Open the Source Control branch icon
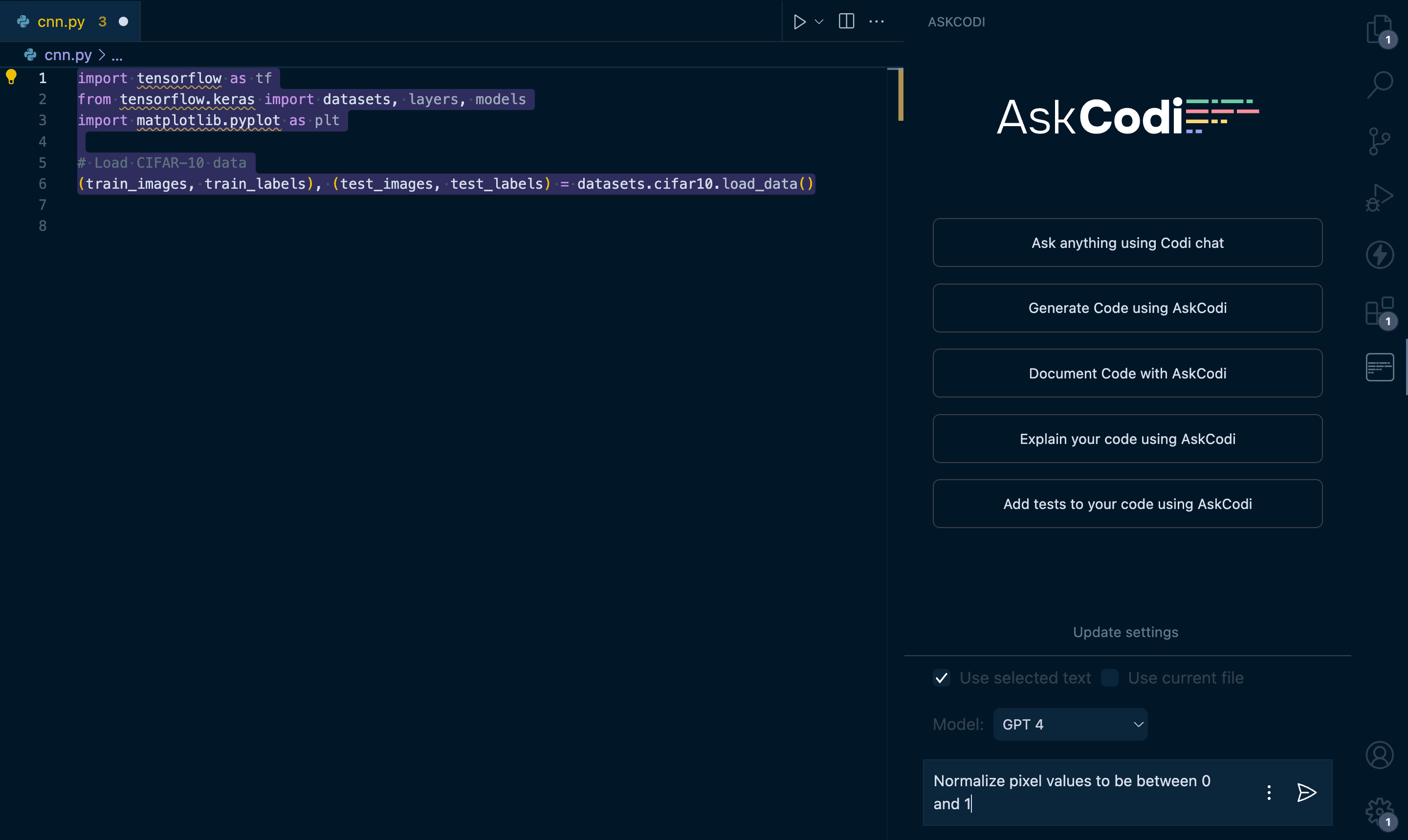Image resolution: width=1408 pixels, height=840 pixels. pos(1380,141)
